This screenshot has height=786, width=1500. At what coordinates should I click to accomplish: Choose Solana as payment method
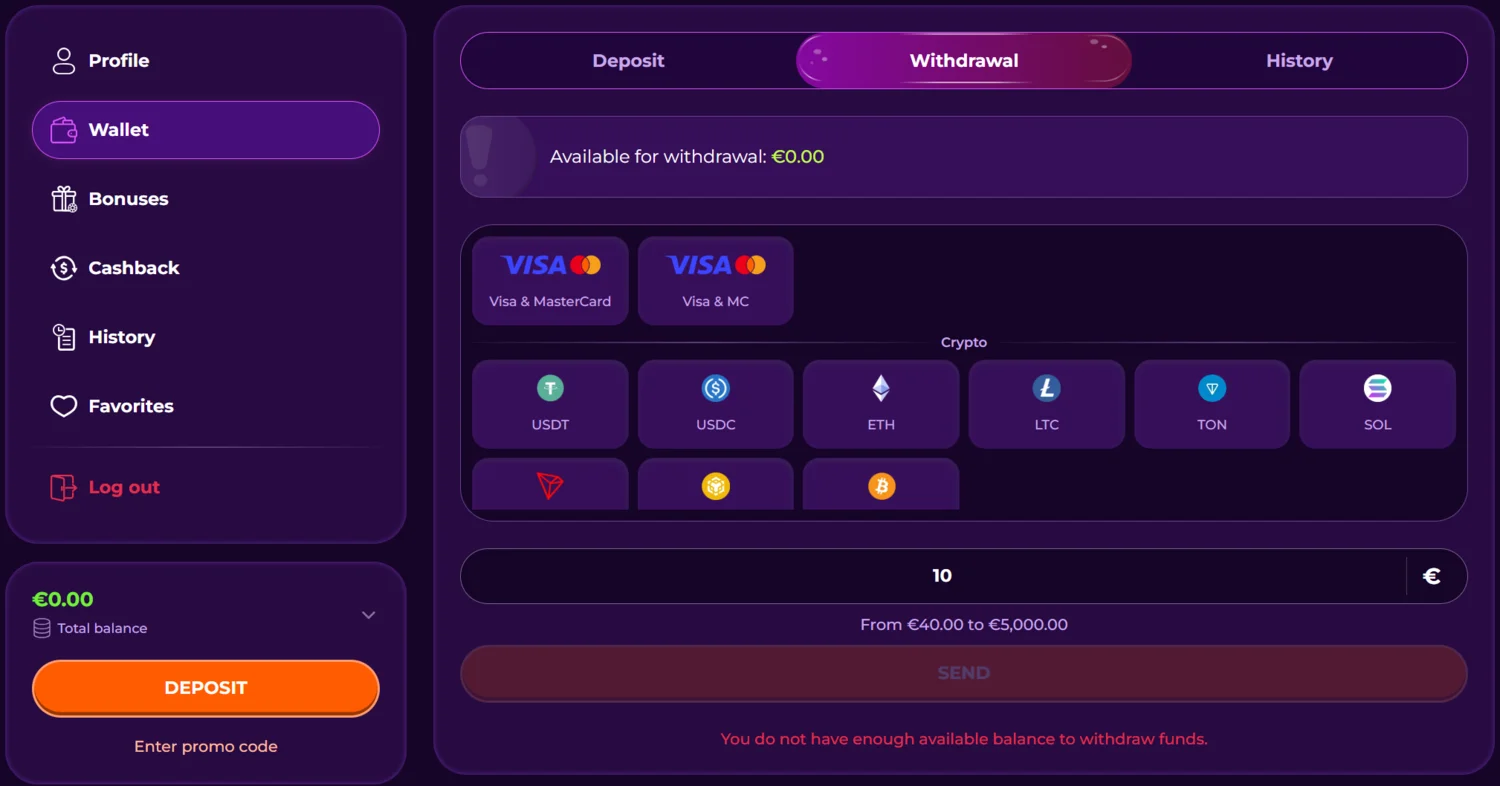[x=1377, y=403]
